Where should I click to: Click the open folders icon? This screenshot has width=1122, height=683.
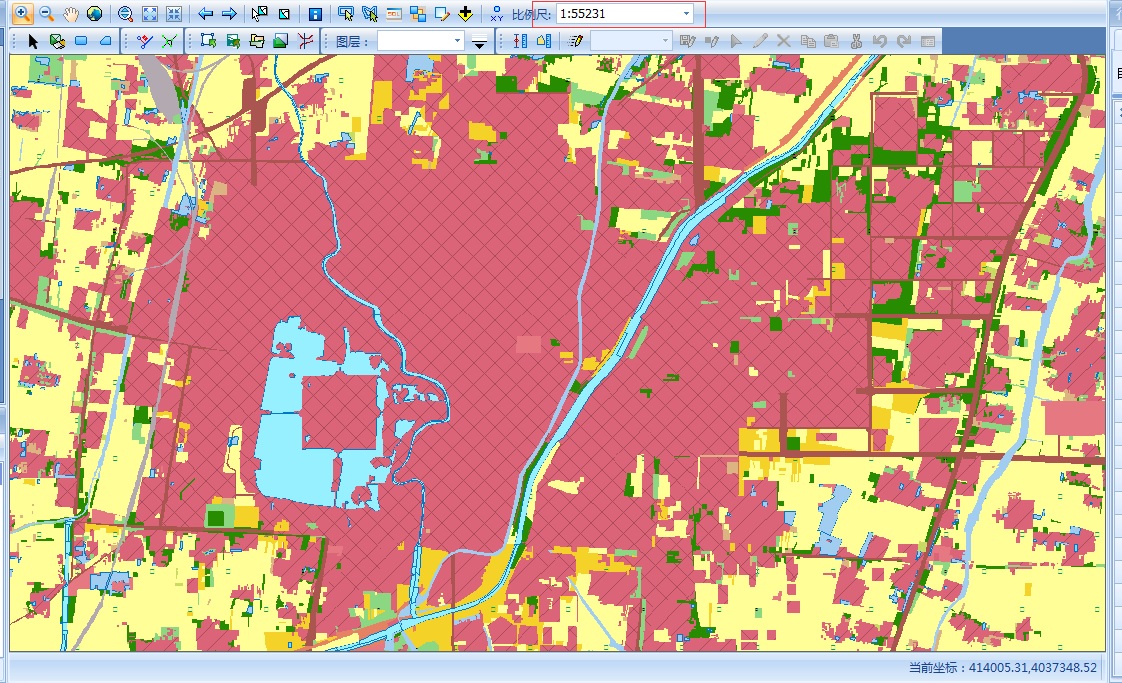click(256, 41)
